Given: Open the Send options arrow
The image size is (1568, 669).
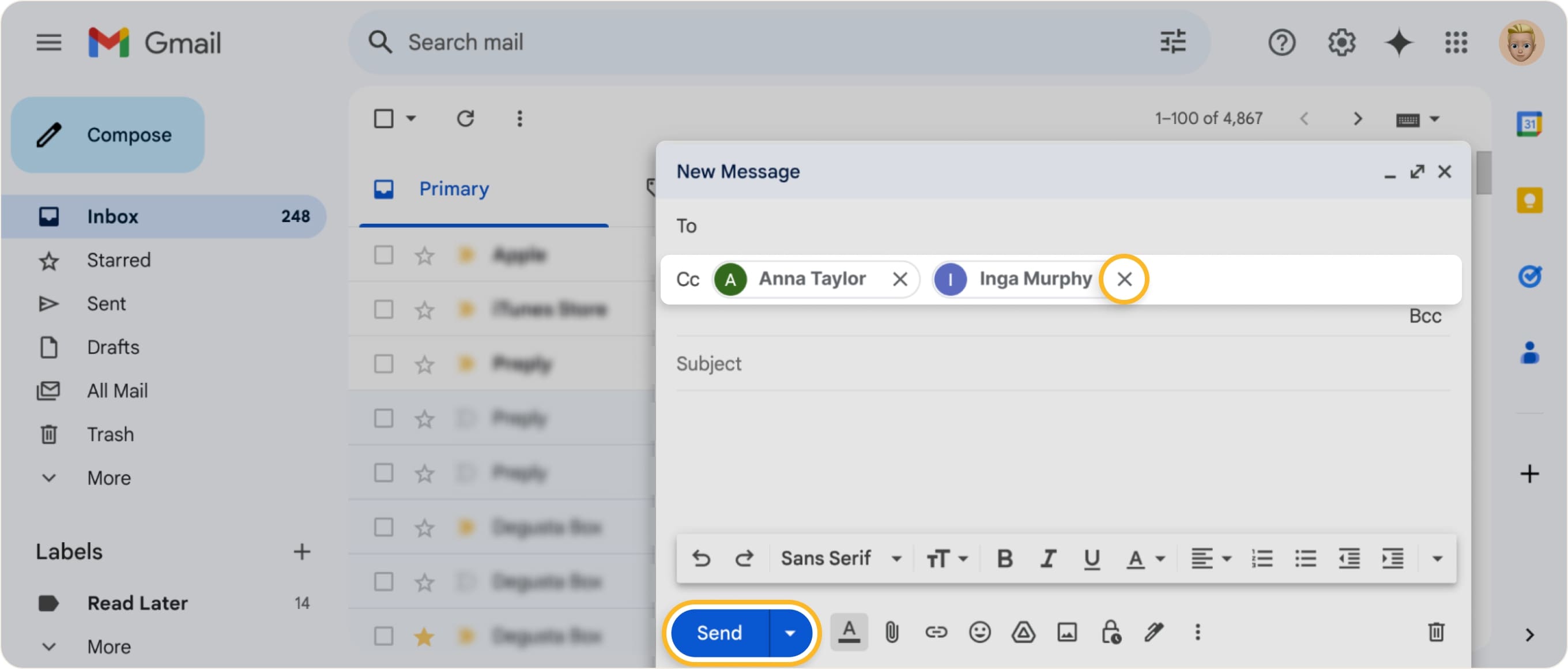Looking at the screenshot, I should tap(790, 633).
